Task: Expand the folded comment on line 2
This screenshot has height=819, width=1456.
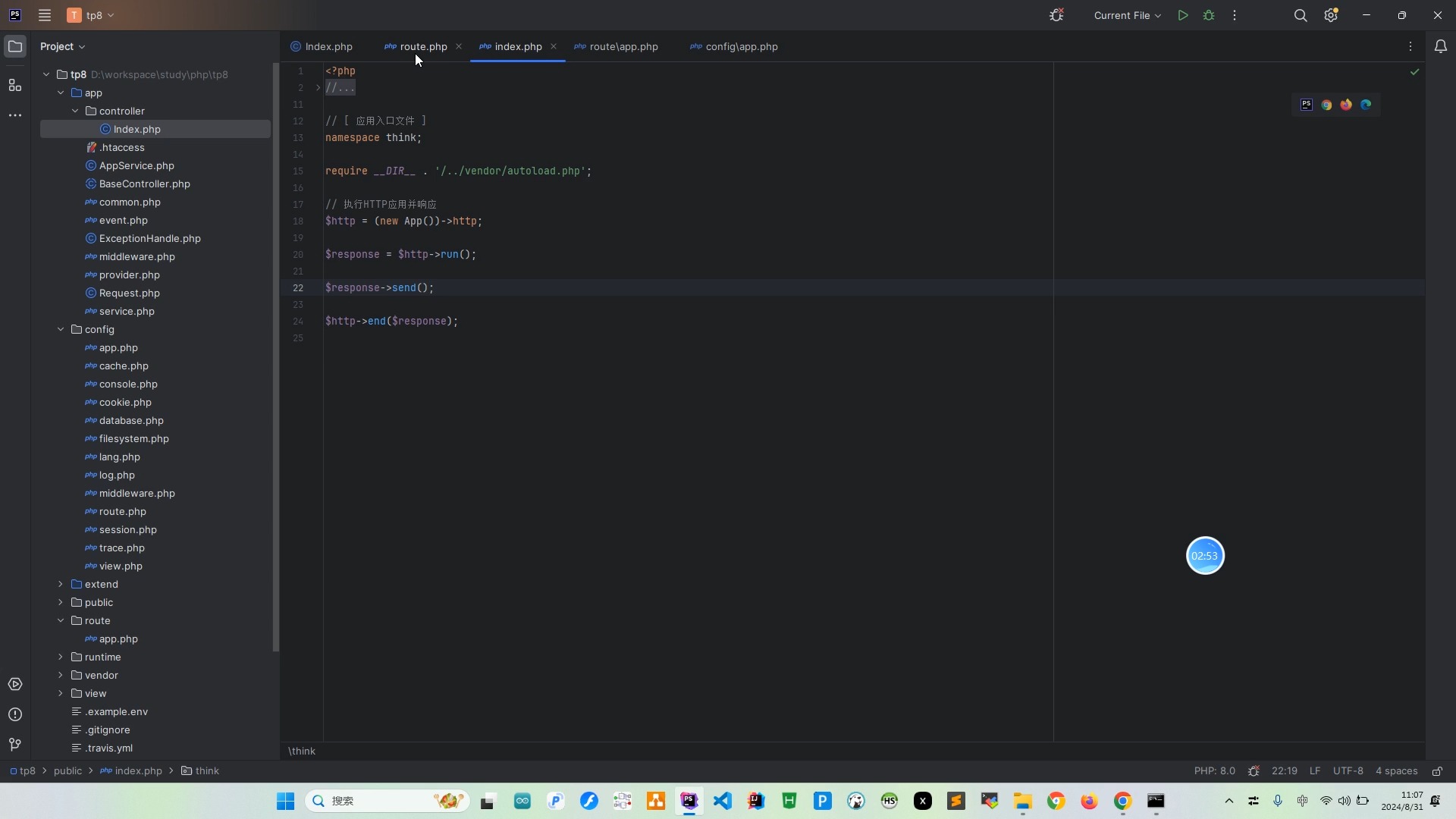Action: (x=318, y=88)
